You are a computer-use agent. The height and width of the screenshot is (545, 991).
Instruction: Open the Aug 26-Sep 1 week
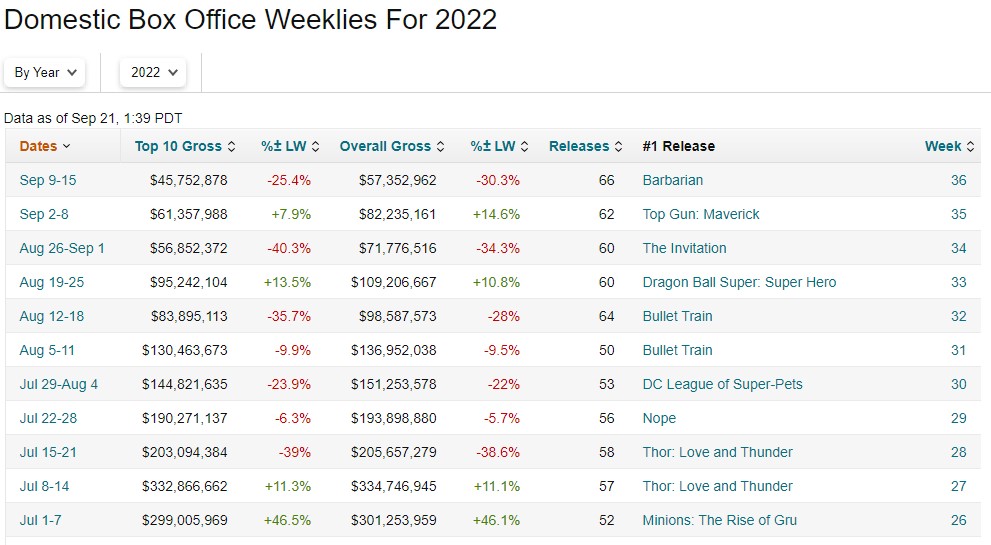[x=62, y=248]
